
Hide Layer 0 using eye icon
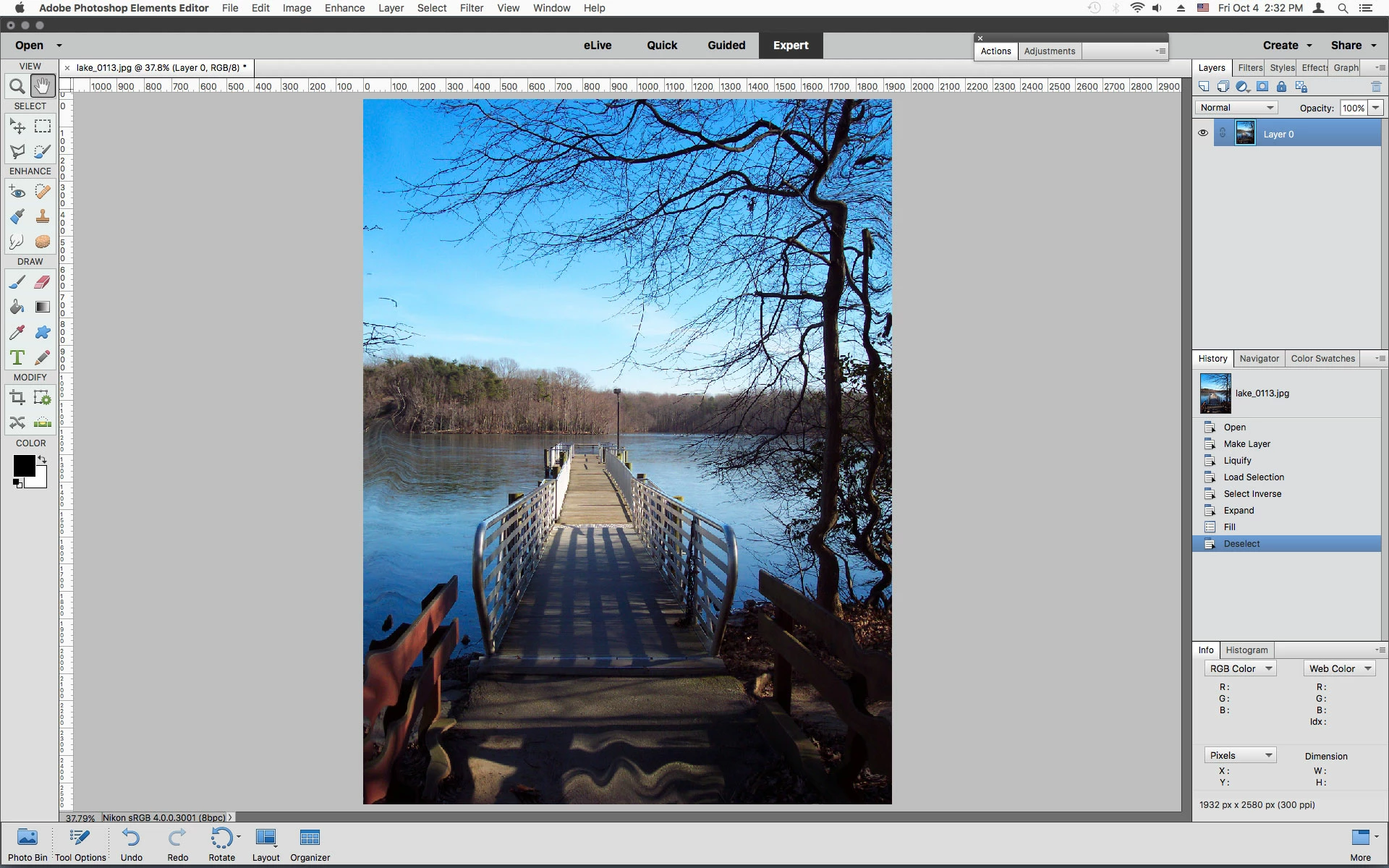click(x=1203, y=133)
